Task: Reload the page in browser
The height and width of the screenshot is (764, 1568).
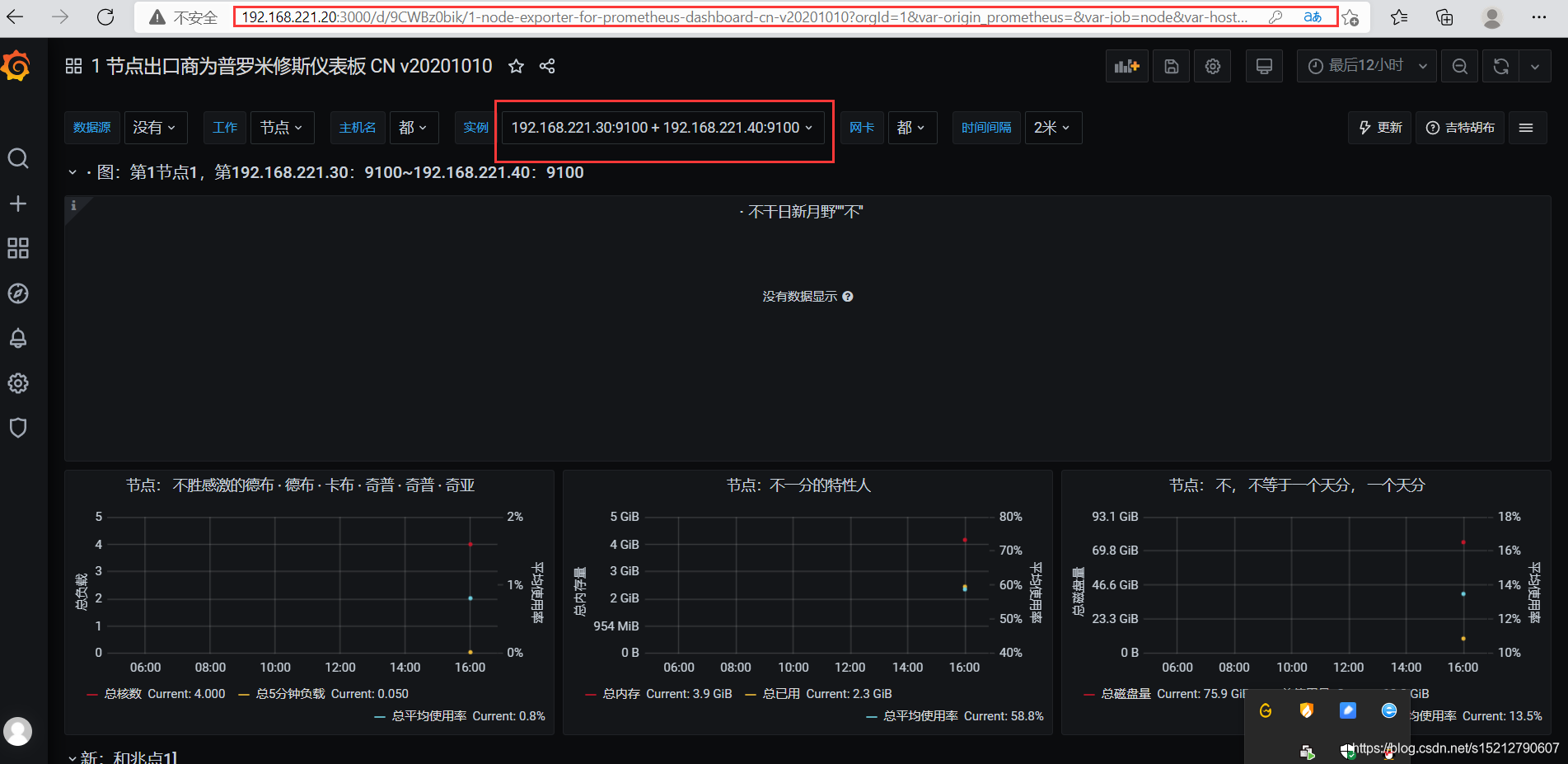Action: [105, 16]
